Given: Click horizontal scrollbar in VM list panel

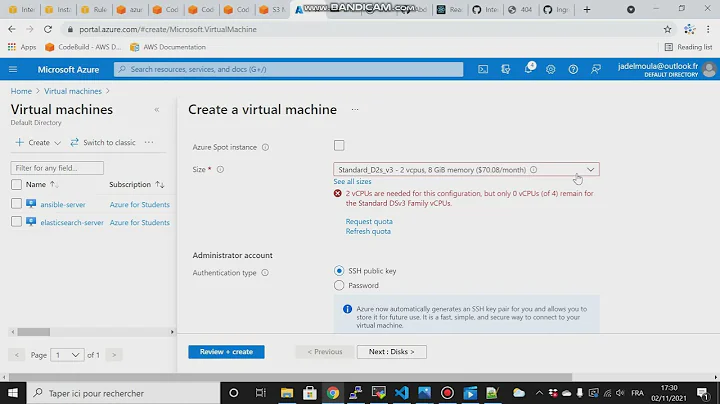Looking at the screenshot, I should coord(34,331).
